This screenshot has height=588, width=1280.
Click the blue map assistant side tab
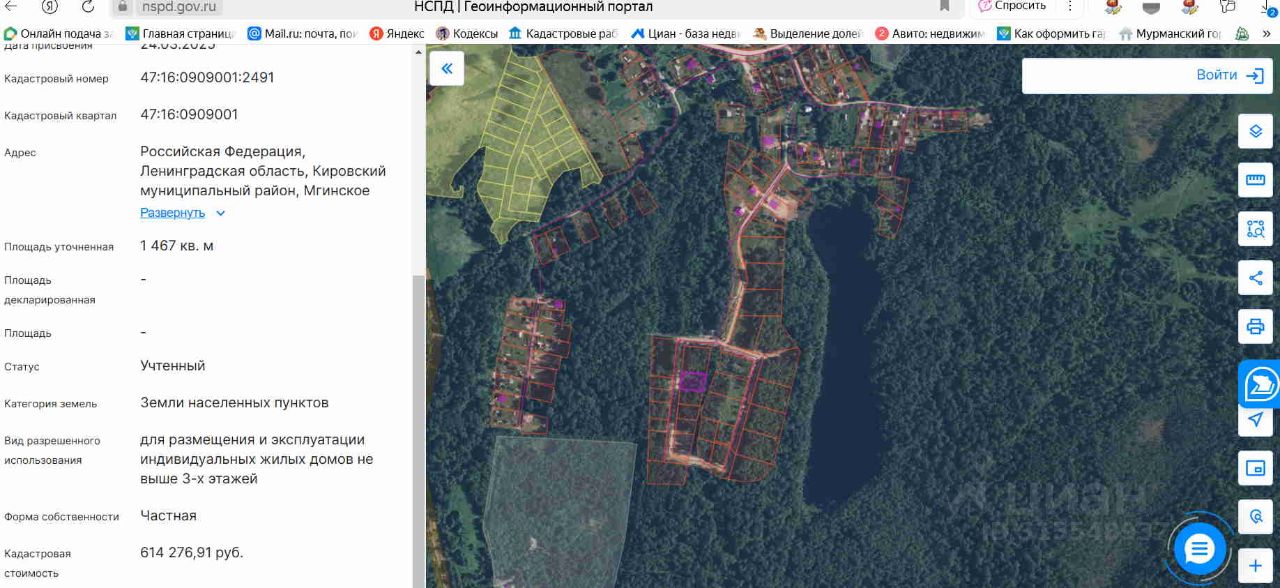coord(1260,384)
